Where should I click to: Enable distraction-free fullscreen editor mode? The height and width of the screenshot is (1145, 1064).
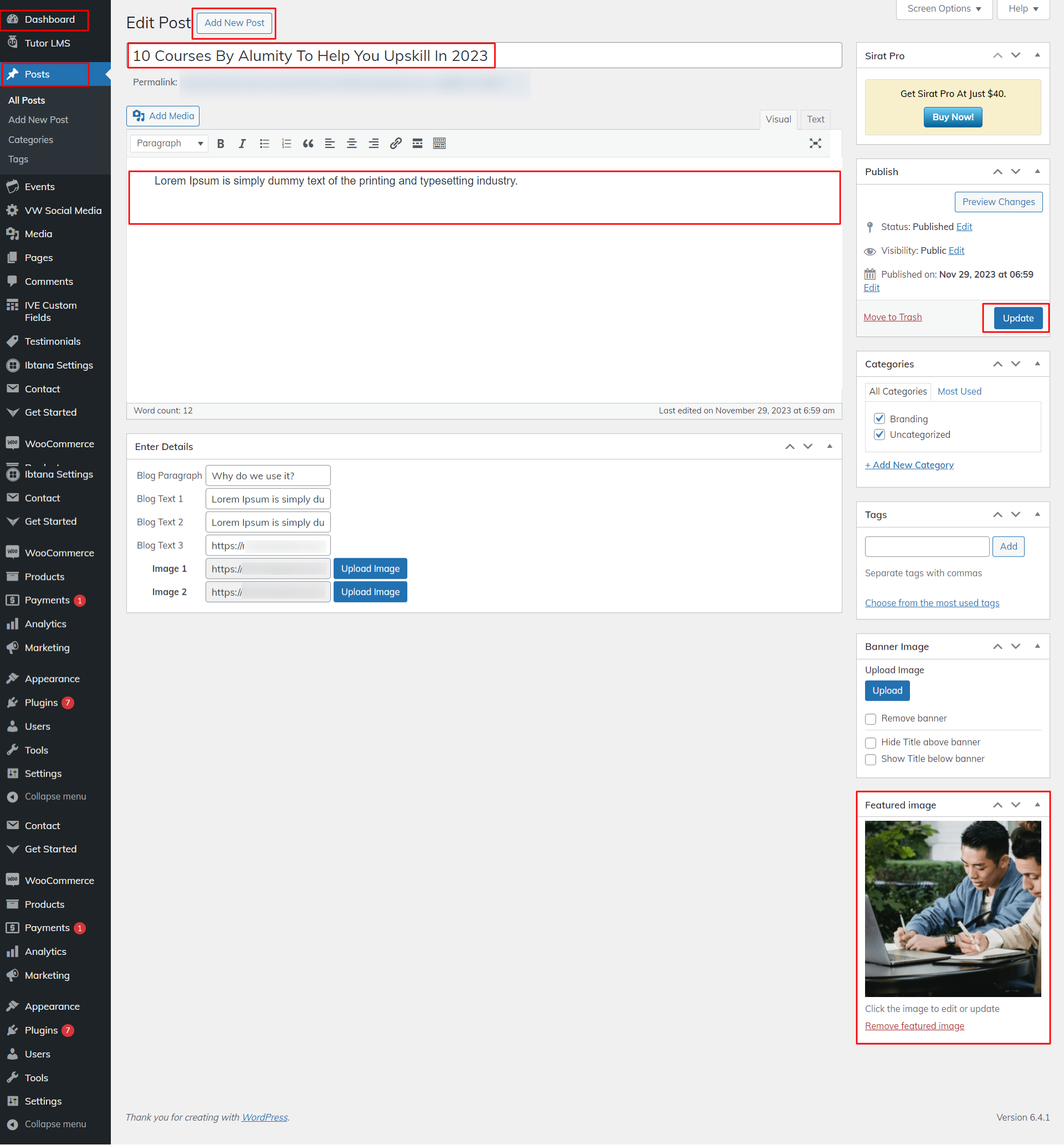(x=815, y=144)
